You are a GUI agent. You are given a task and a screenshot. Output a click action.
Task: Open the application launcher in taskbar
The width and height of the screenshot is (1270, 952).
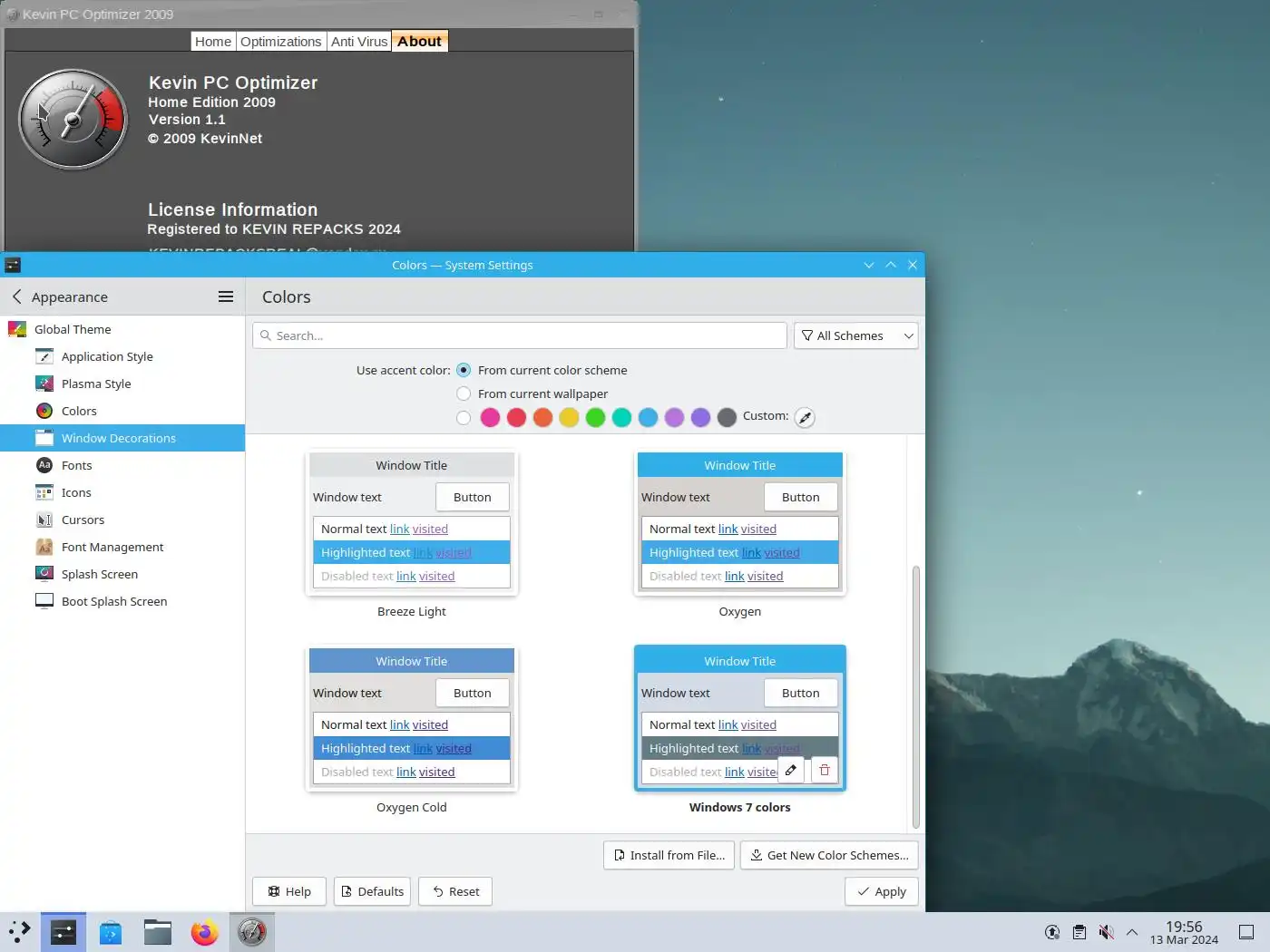20,932
